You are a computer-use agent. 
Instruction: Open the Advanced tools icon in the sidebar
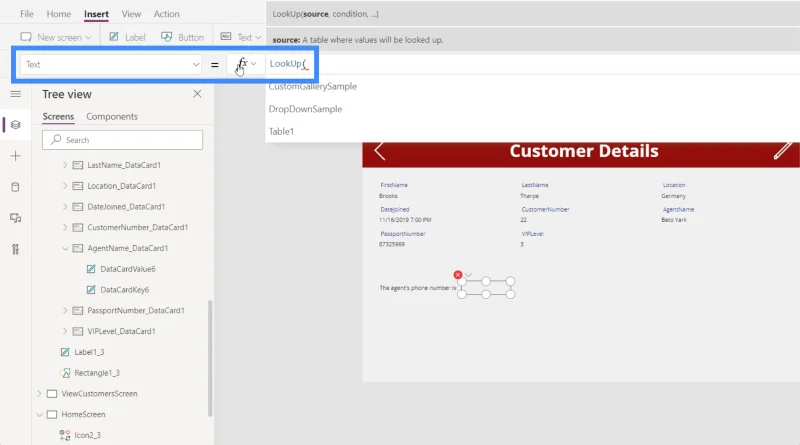coord(15,249)
